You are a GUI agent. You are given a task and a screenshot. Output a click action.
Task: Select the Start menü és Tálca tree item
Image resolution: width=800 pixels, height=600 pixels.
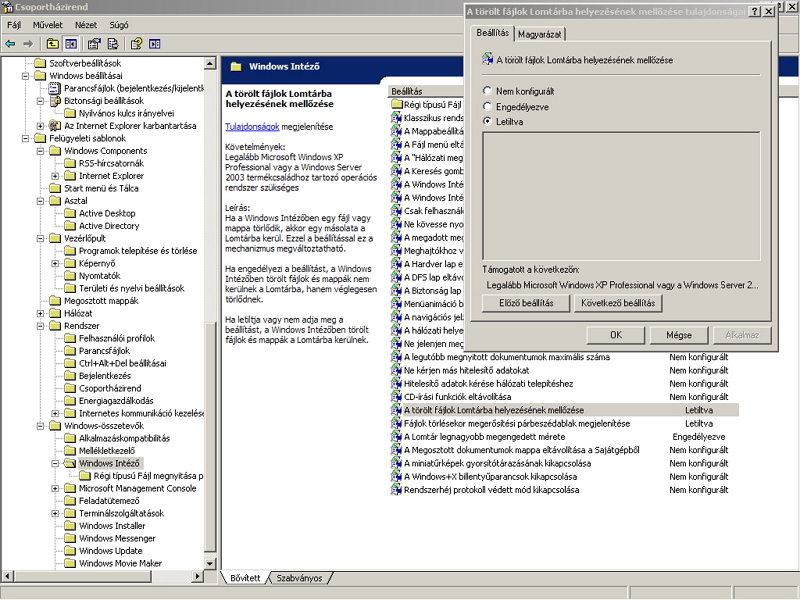click(x=101, y=188)
